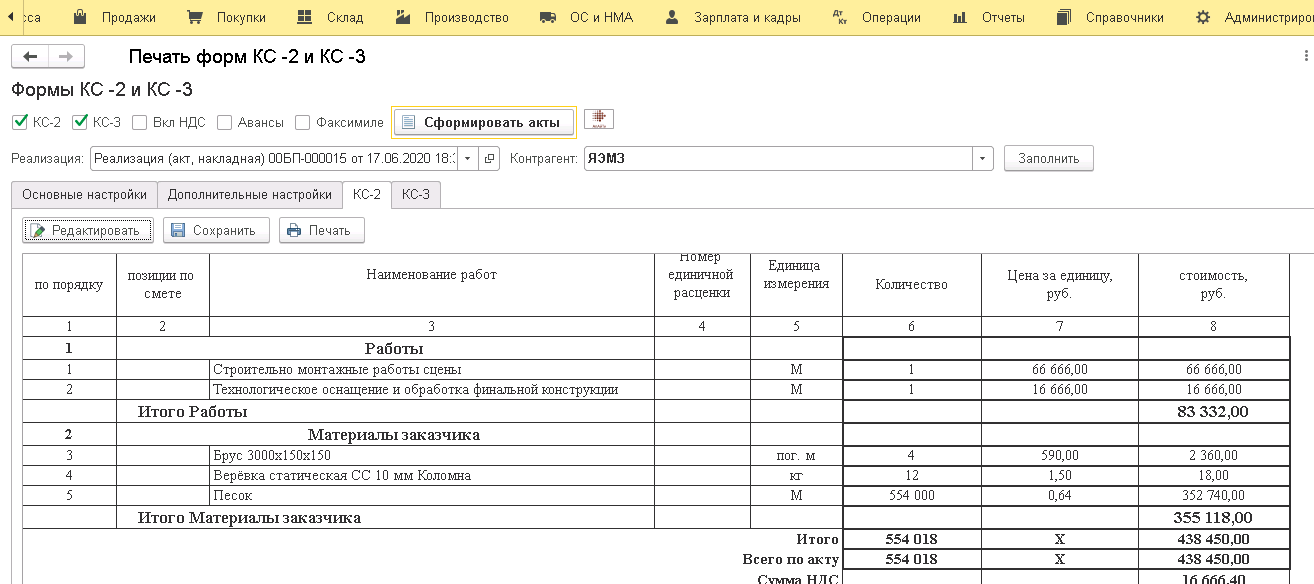Click the Покупки shopping cart icon
The height and width of the screenshot is (584, 1314).
pos(195,18)
